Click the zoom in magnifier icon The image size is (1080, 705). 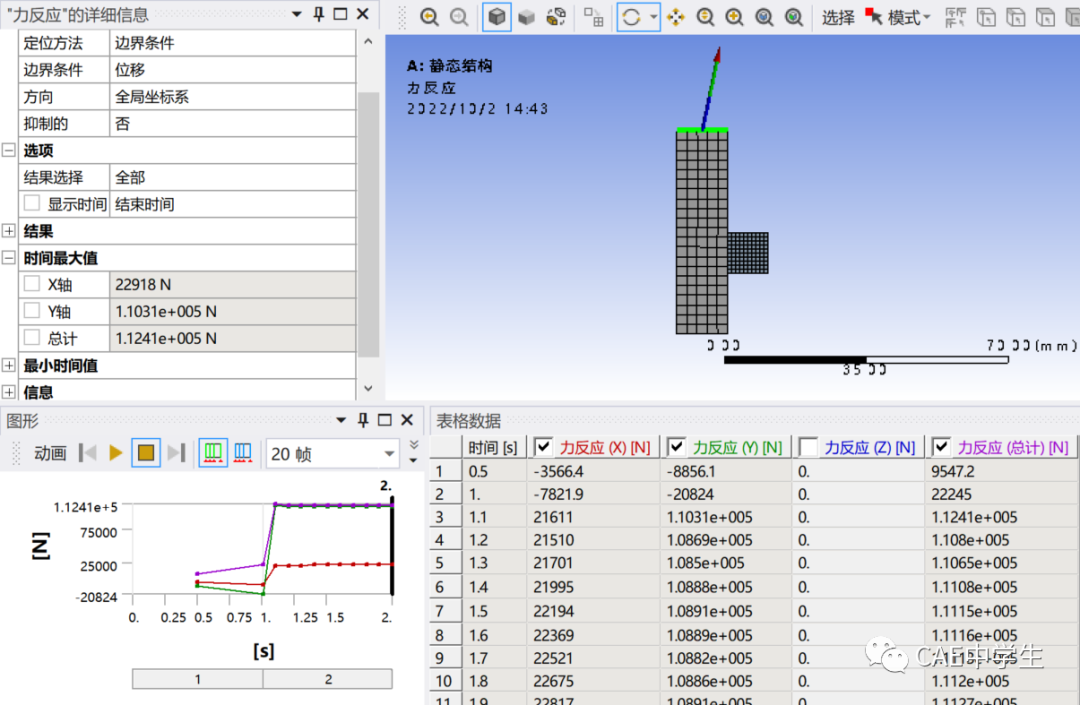[735, 17]
